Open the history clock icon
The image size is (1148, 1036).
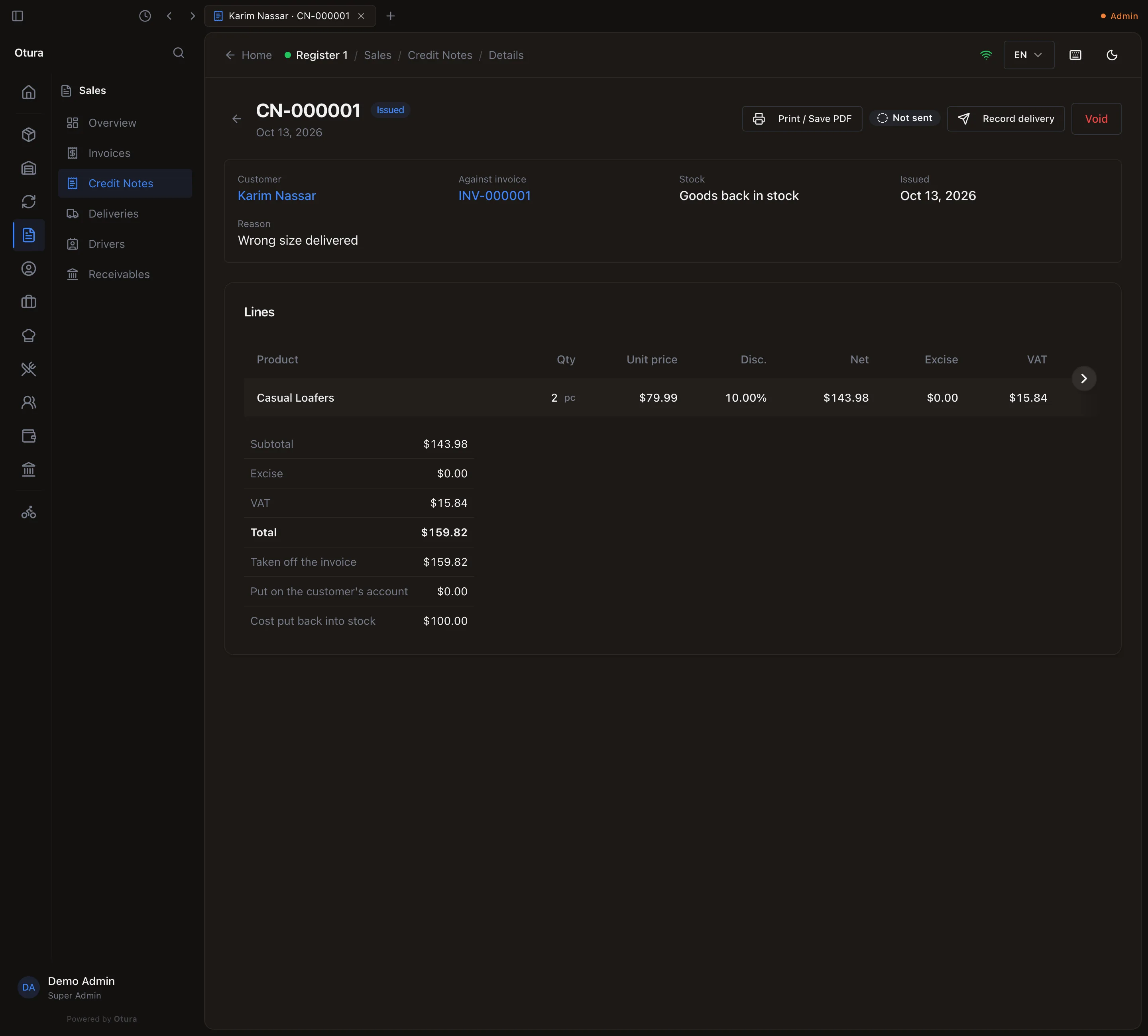tap(145, 16)
